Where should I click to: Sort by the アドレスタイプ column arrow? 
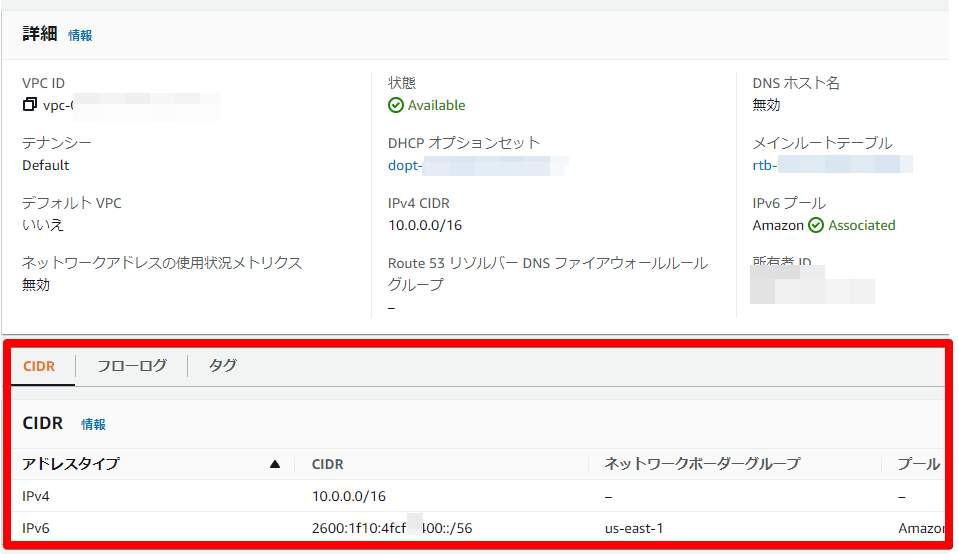click(275, 464)
